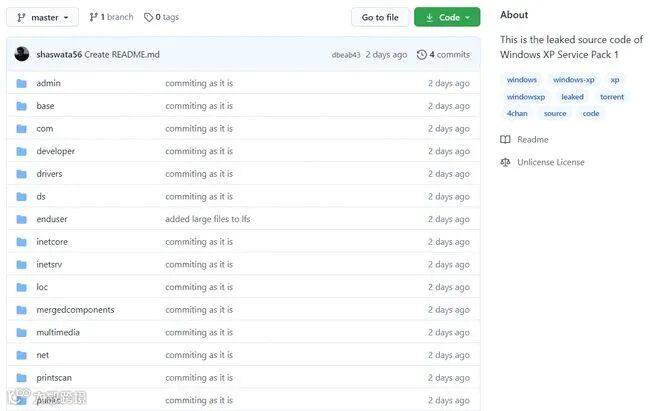
Task: Click the folder icon beside multimedia
Action: (22, 333)
